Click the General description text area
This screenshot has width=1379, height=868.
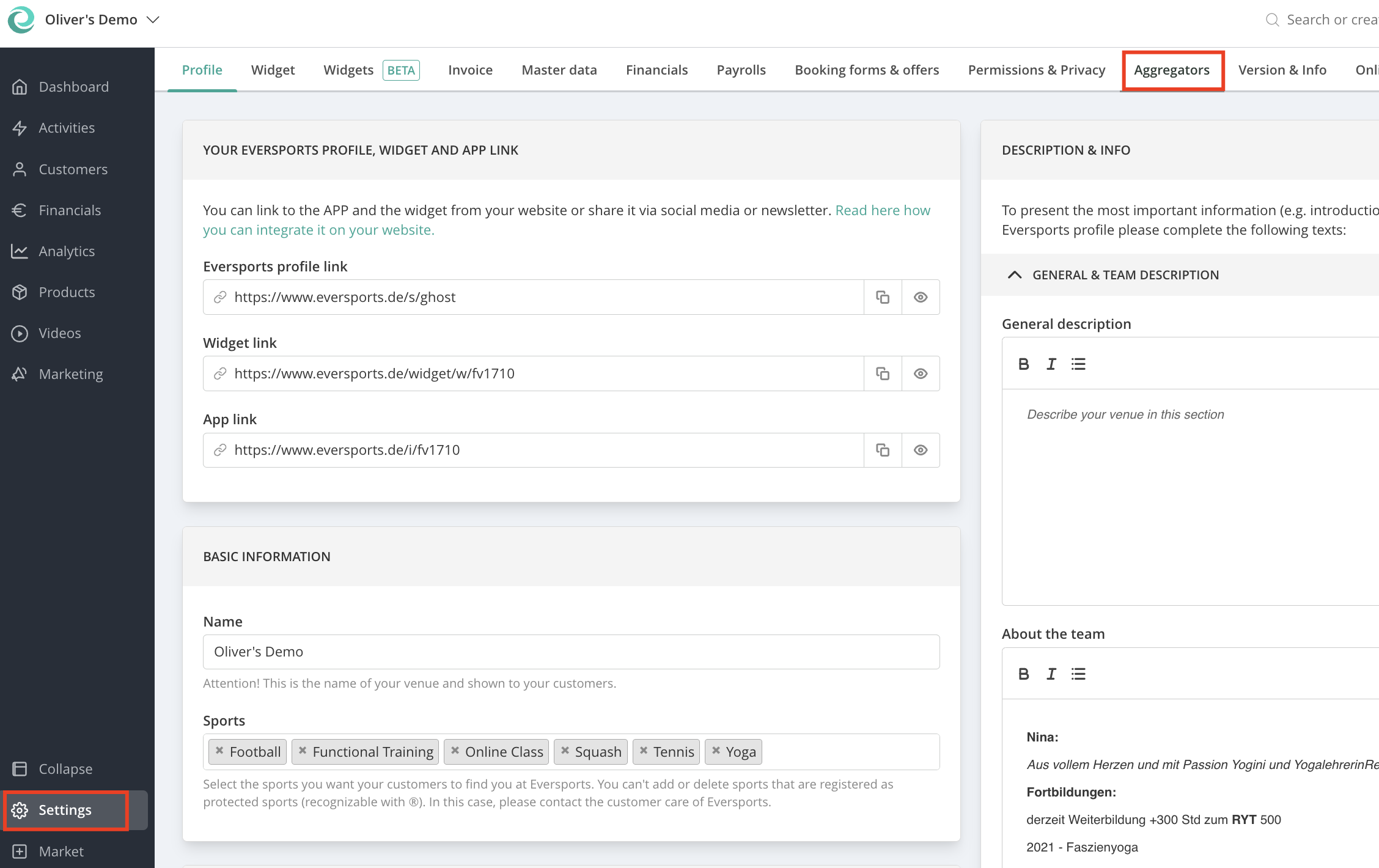[x=1191, y=496]
